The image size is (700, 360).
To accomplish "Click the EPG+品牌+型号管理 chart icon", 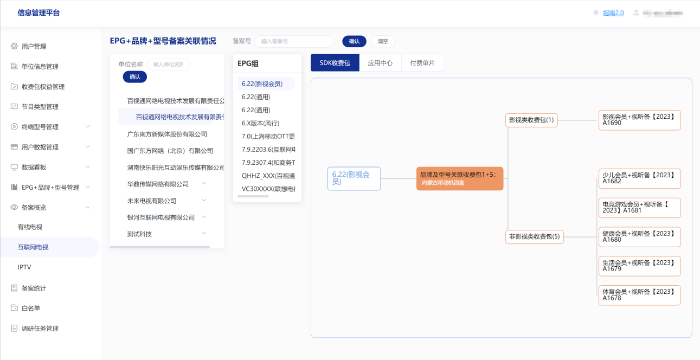I will click(14, 187).
